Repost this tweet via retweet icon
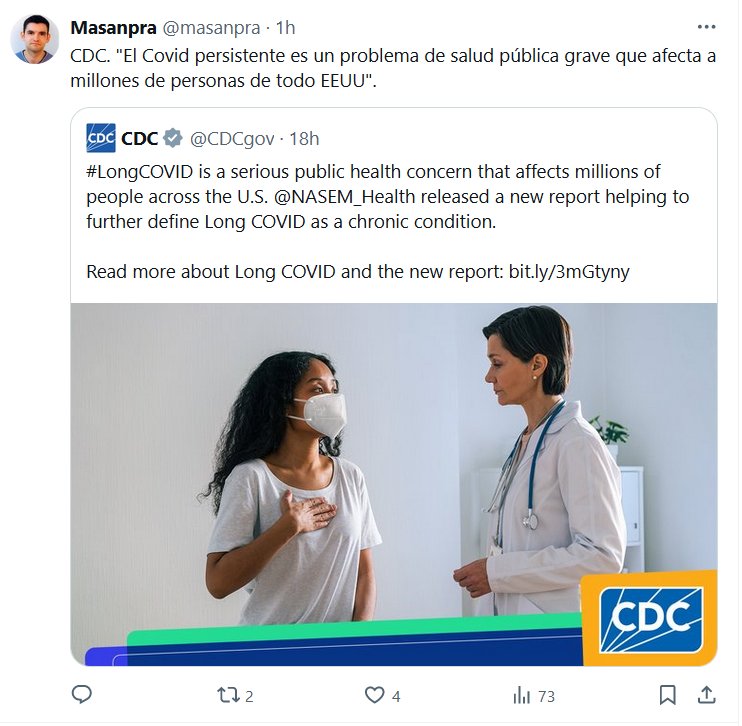742x726 pixels. coord(228,695)
